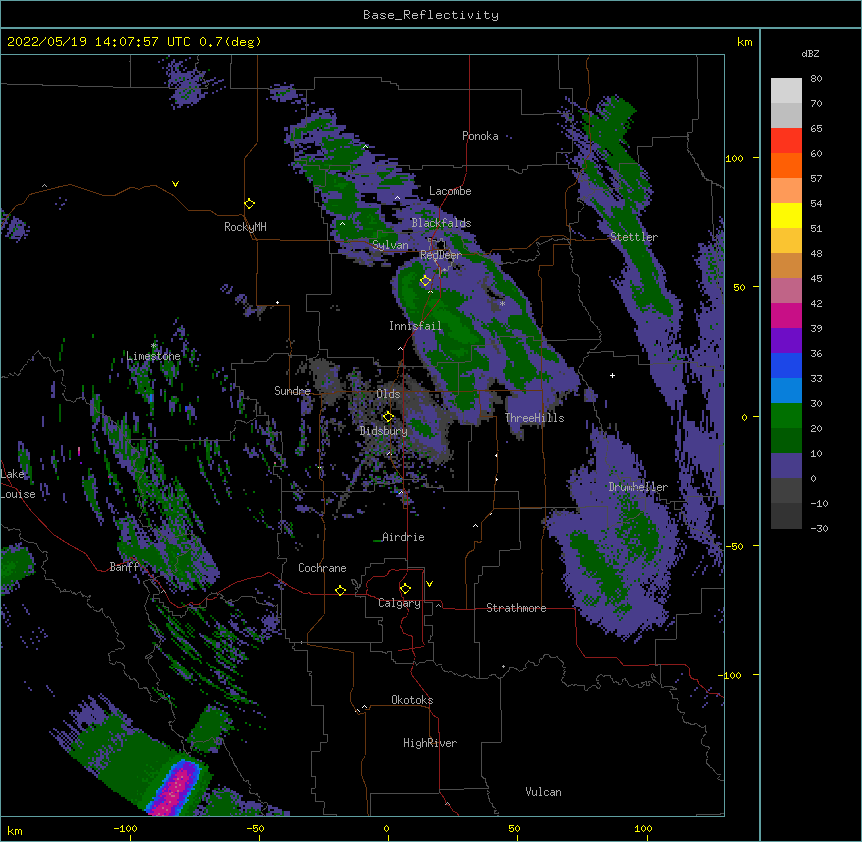862x842 pixels.
Task: Click the Cochrane town label
Action: coord(322,568)
